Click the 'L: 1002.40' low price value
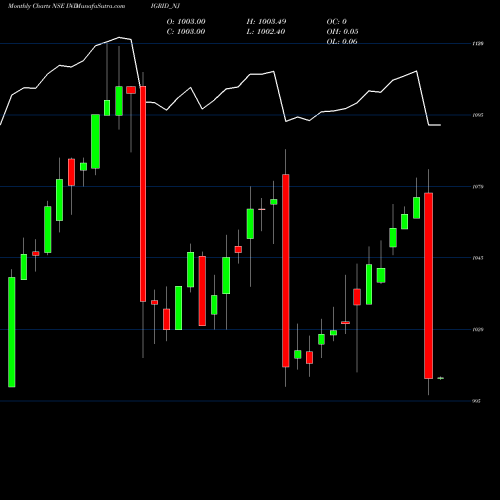Screen dimensions: 500x500 click(266, 32)
